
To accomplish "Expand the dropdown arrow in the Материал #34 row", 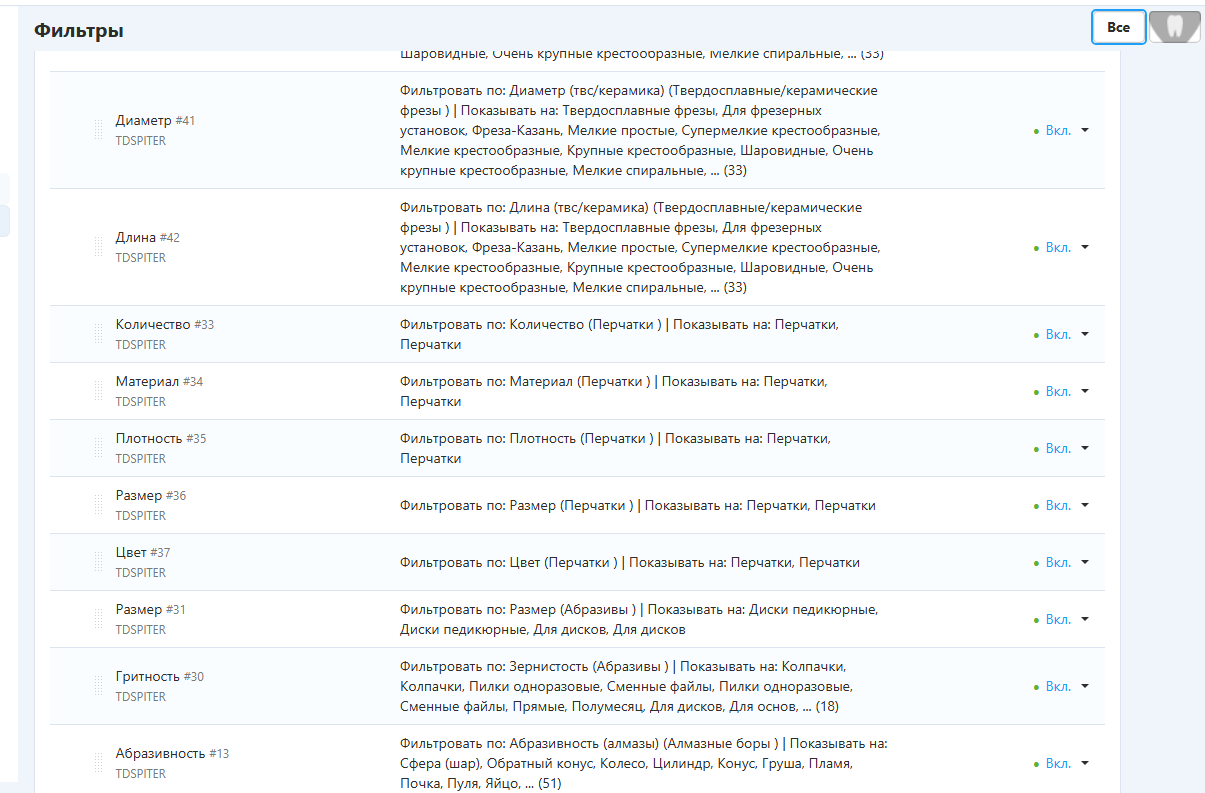I will pyautogui.click(x=1085, y=392).
